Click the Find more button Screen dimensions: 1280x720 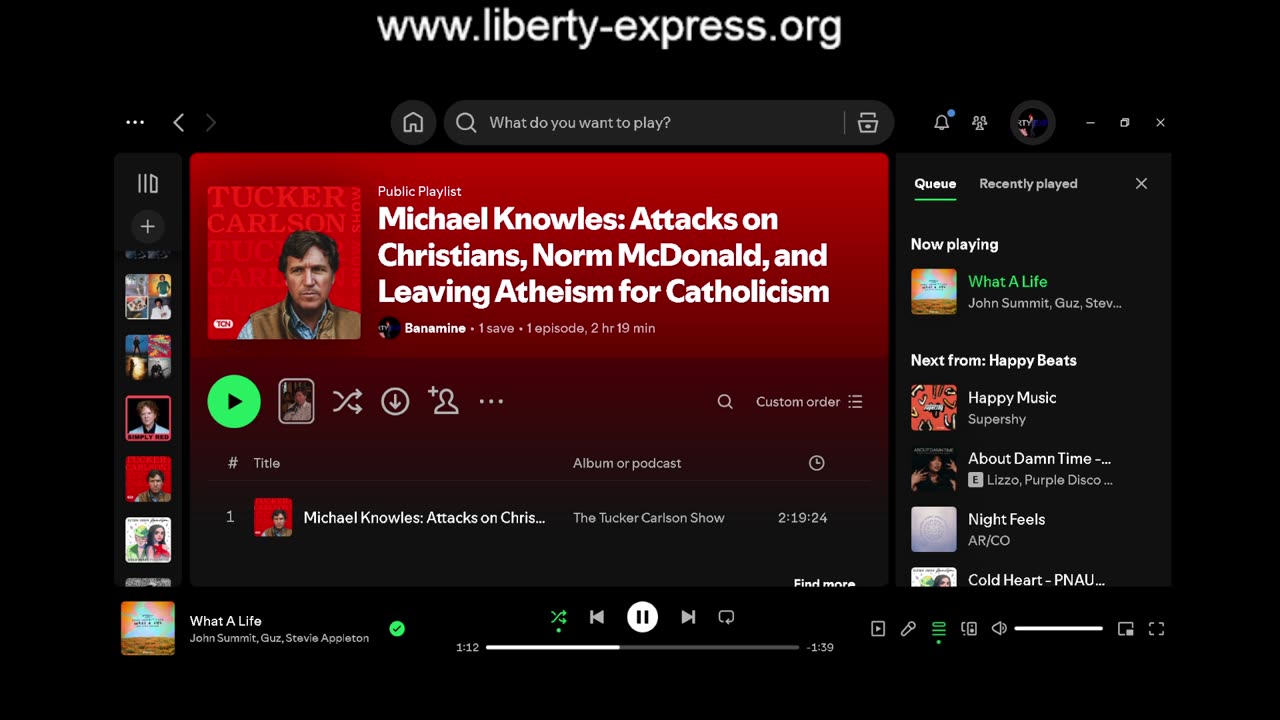(x=824, y=582)
